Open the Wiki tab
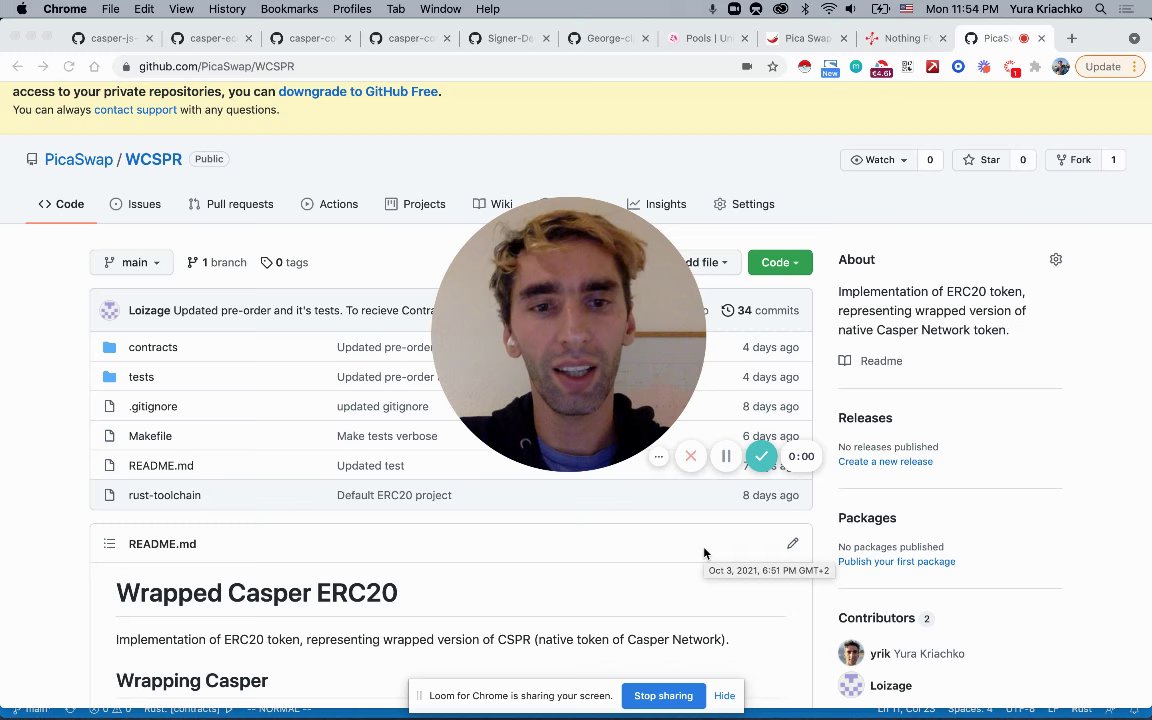 493,204
